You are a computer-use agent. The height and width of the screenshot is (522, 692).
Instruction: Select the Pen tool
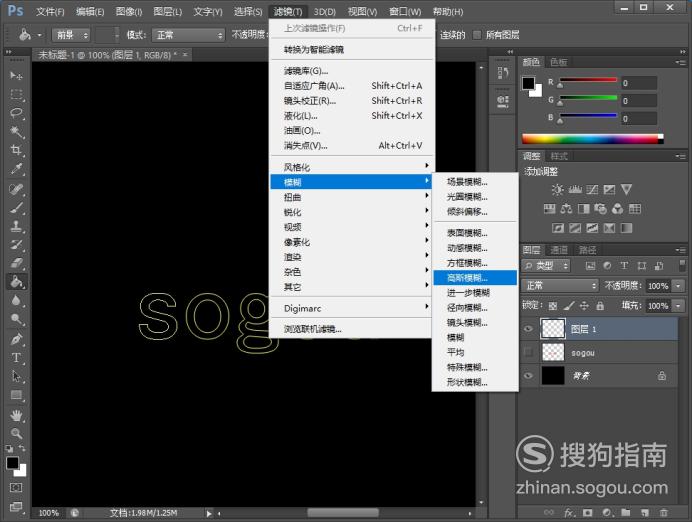(x=16, y=339)
